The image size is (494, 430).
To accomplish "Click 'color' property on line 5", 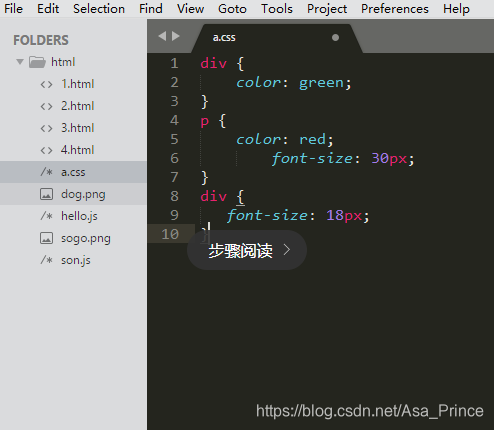I will [x=258, y=140].
